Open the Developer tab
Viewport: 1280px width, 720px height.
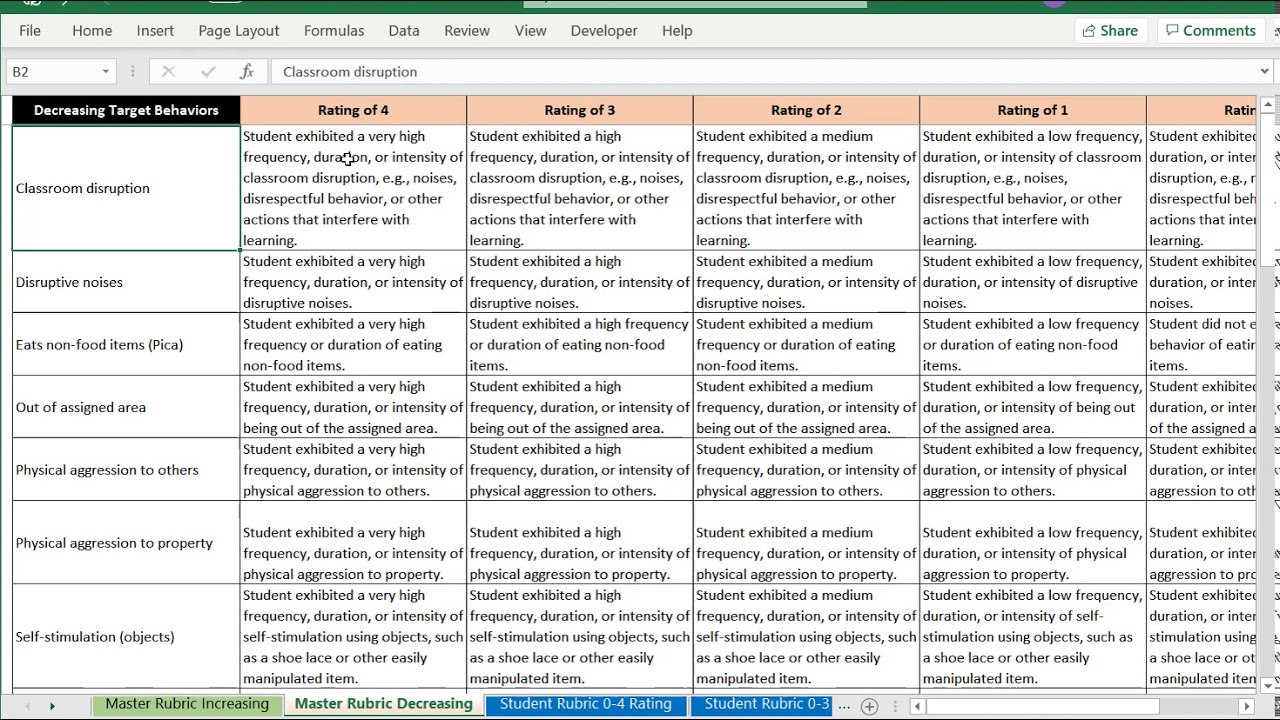[x=604, y=31]
